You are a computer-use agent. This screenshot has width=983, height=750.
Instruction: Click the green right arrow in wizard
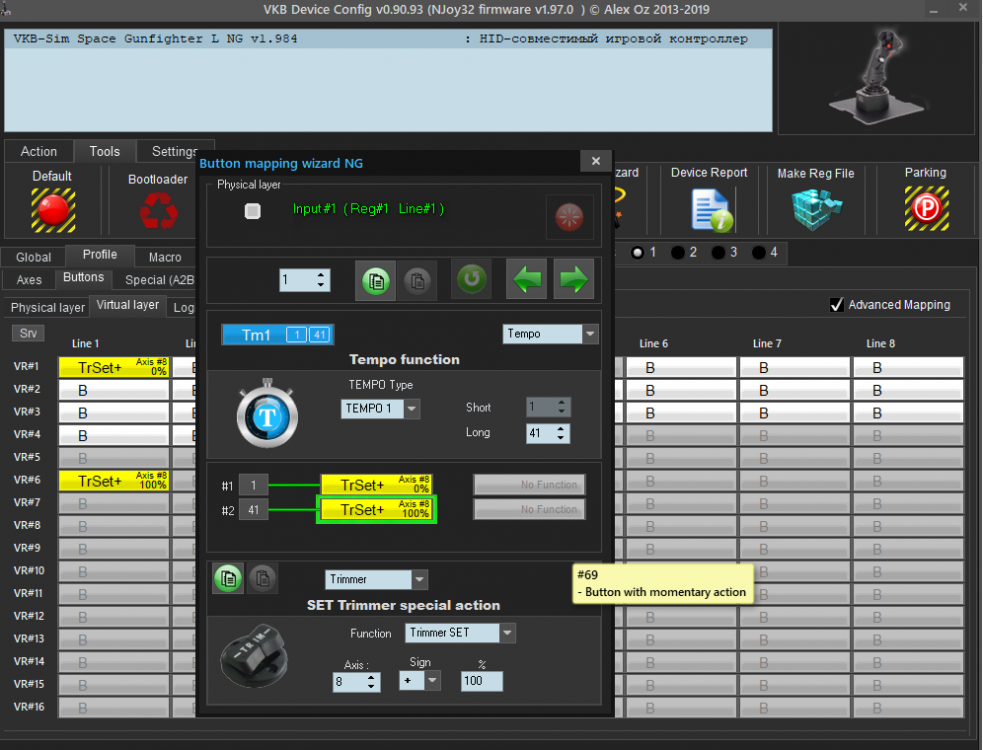[573, 279]
